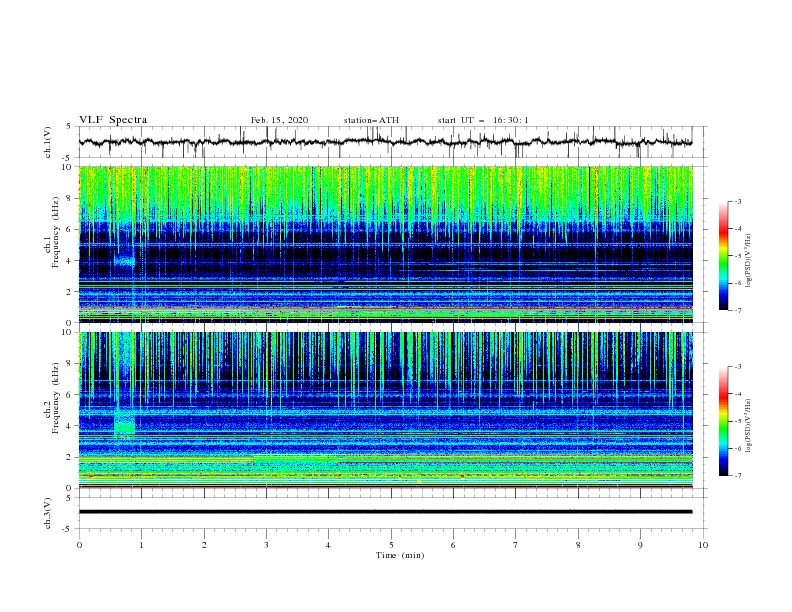Click the ch.2 spectrogram color scale bar

coord(724,421)
